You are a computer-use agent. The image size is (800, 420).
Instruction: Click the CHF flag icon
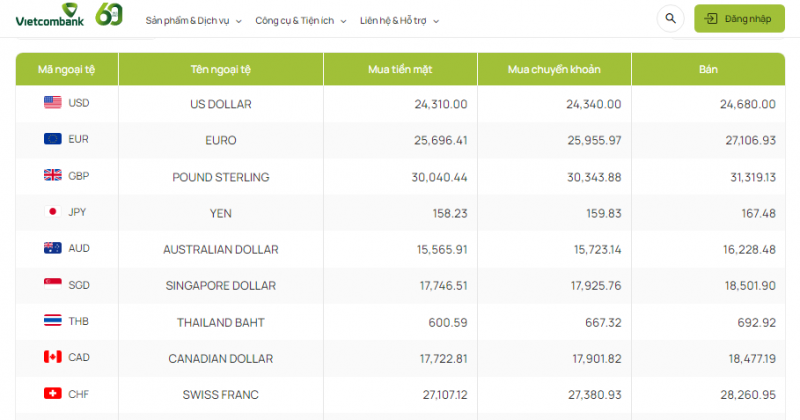coord(53,393)
